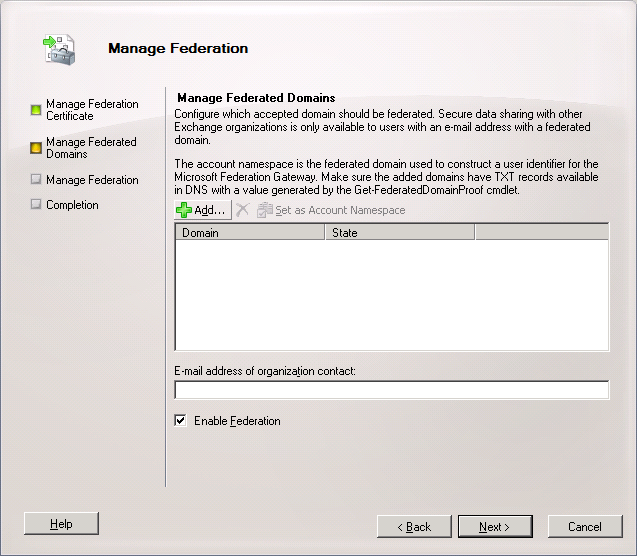
Task: Select the Completion step label
Action: (x=72, y=205)
